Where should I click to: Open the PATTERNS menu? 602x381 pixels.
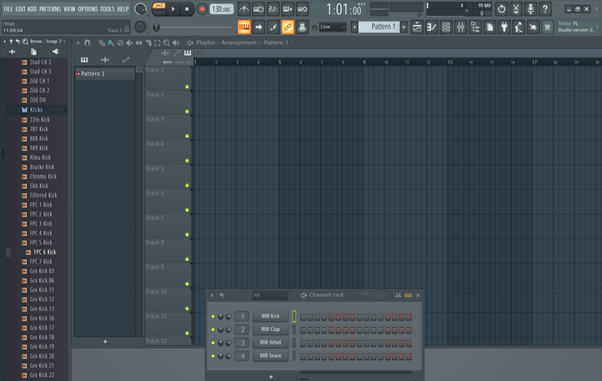(x=50, y=9)
